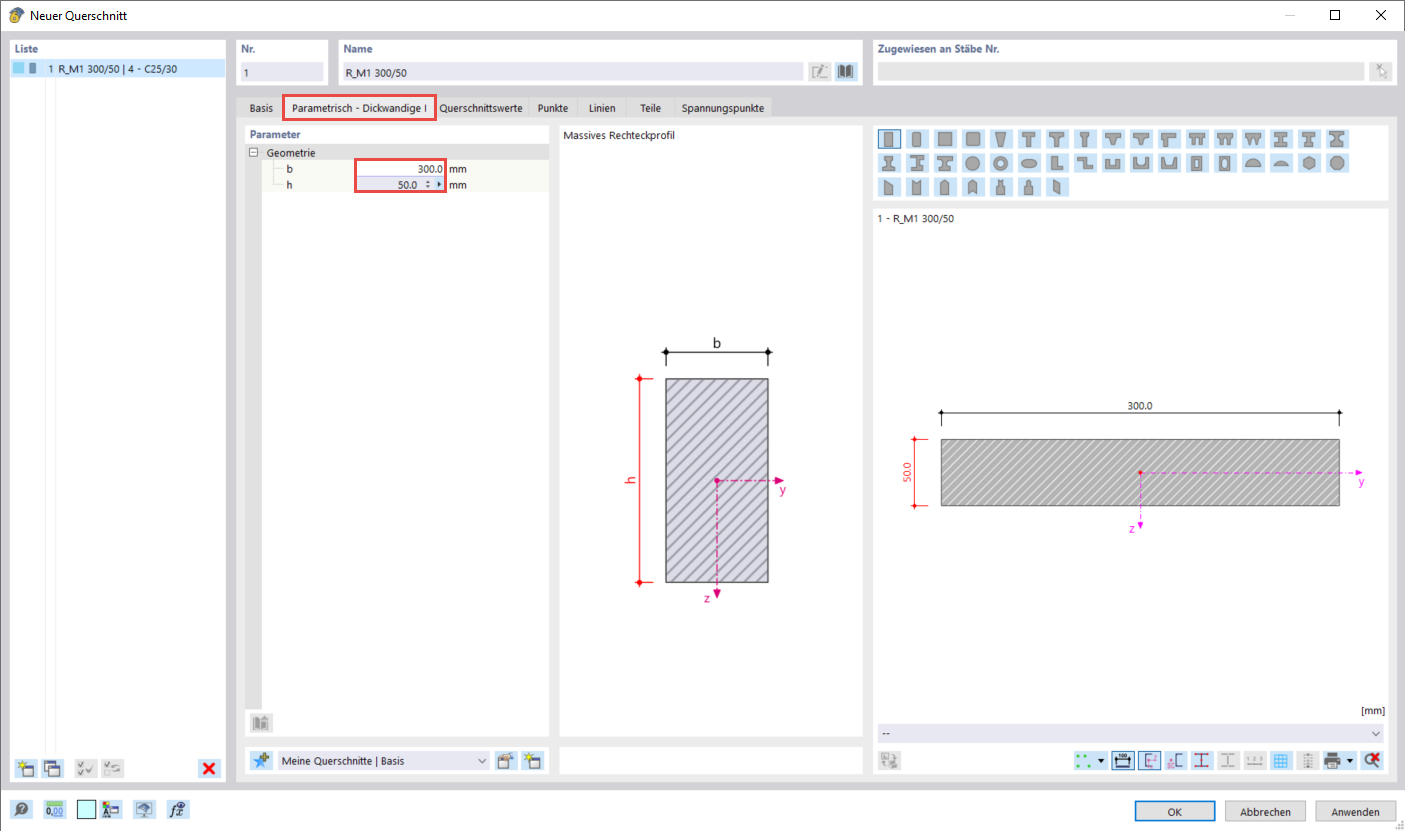
Task: Click the arrow beside h value
Action: point(439,185)
